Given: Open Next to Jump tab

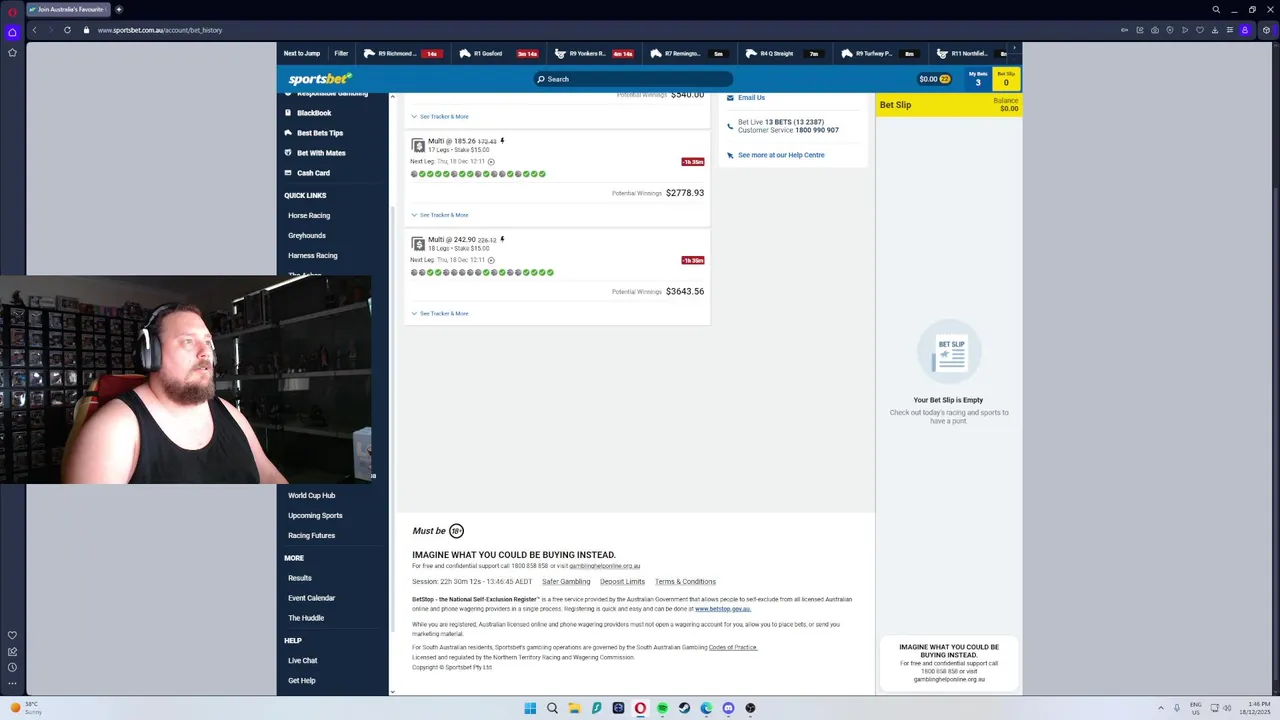Looking at the screenshot, I should coord(302,53).
